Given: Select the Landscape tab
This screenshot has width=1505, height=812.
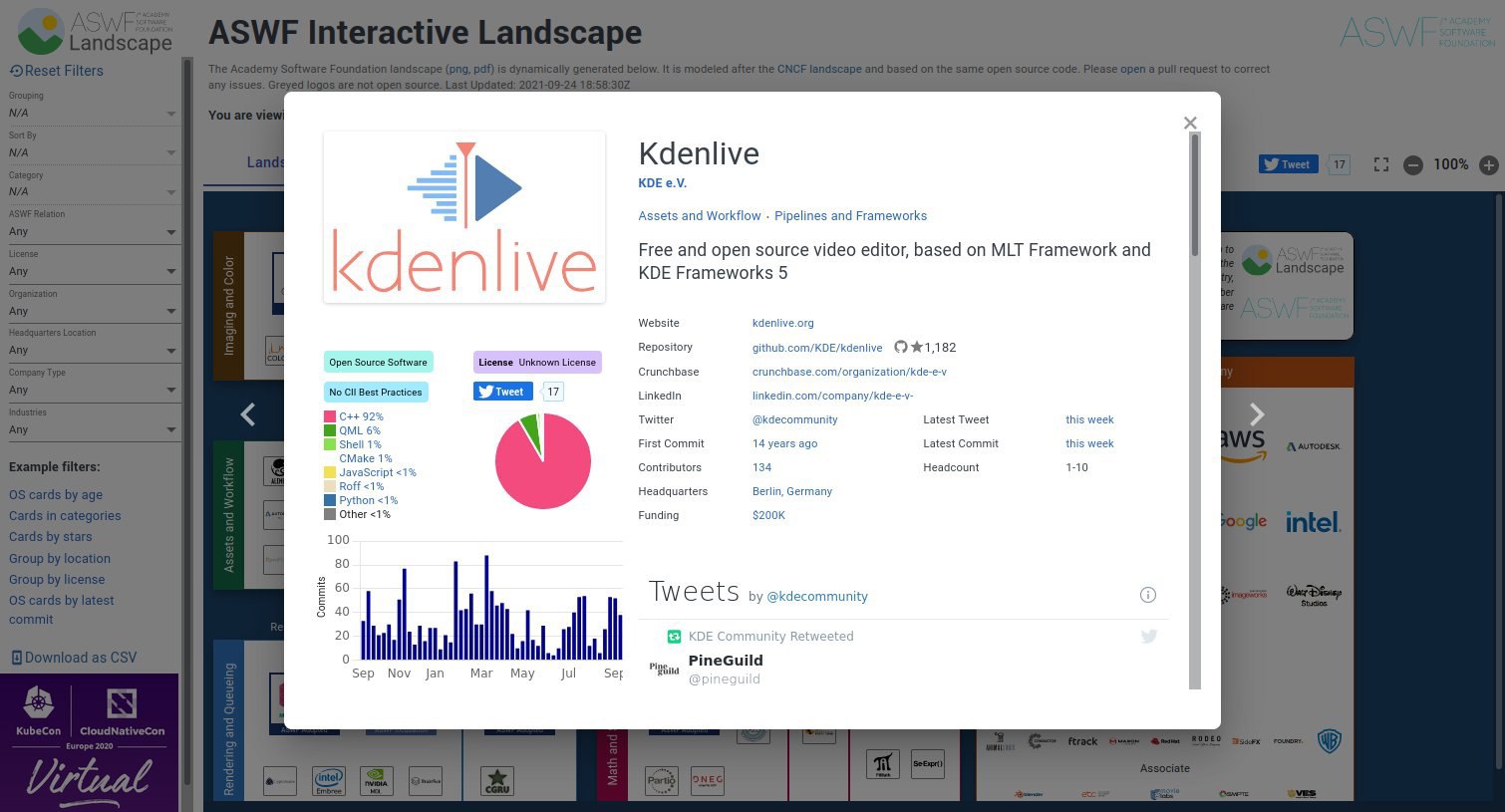Looking at the screenshot, I should coord(265,162).
